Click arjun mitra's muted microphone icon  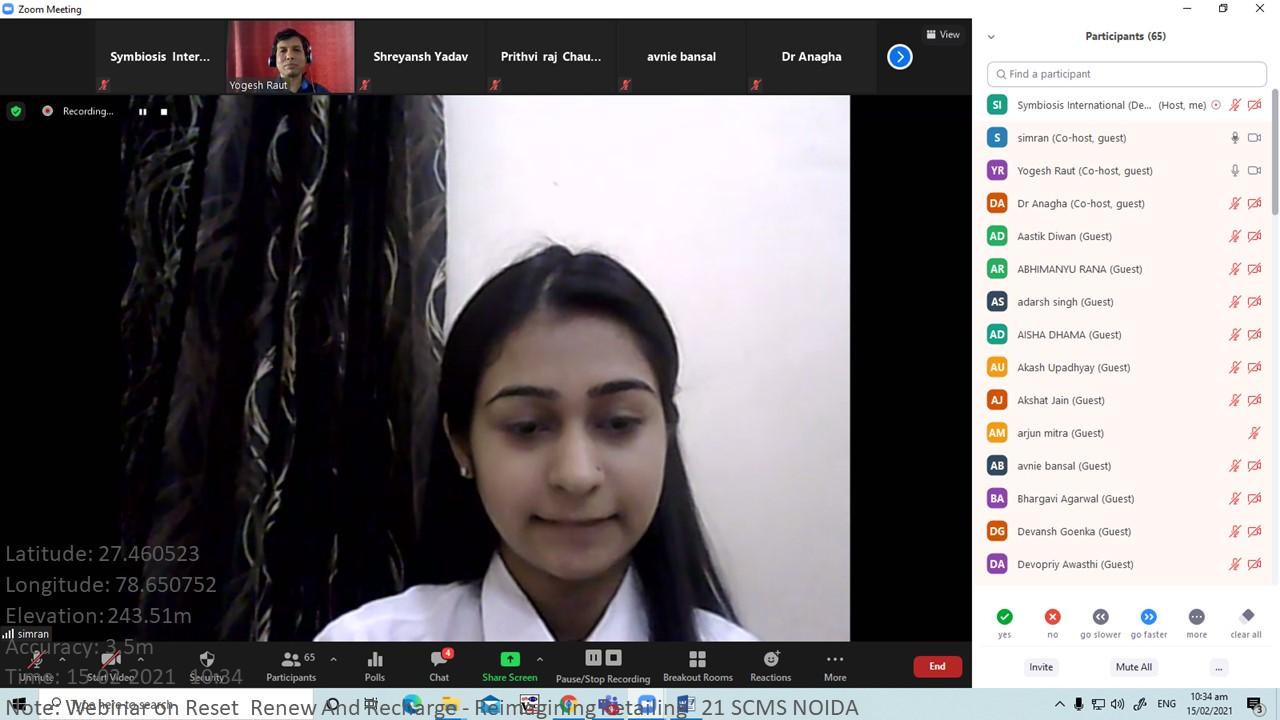(1254, 433)
